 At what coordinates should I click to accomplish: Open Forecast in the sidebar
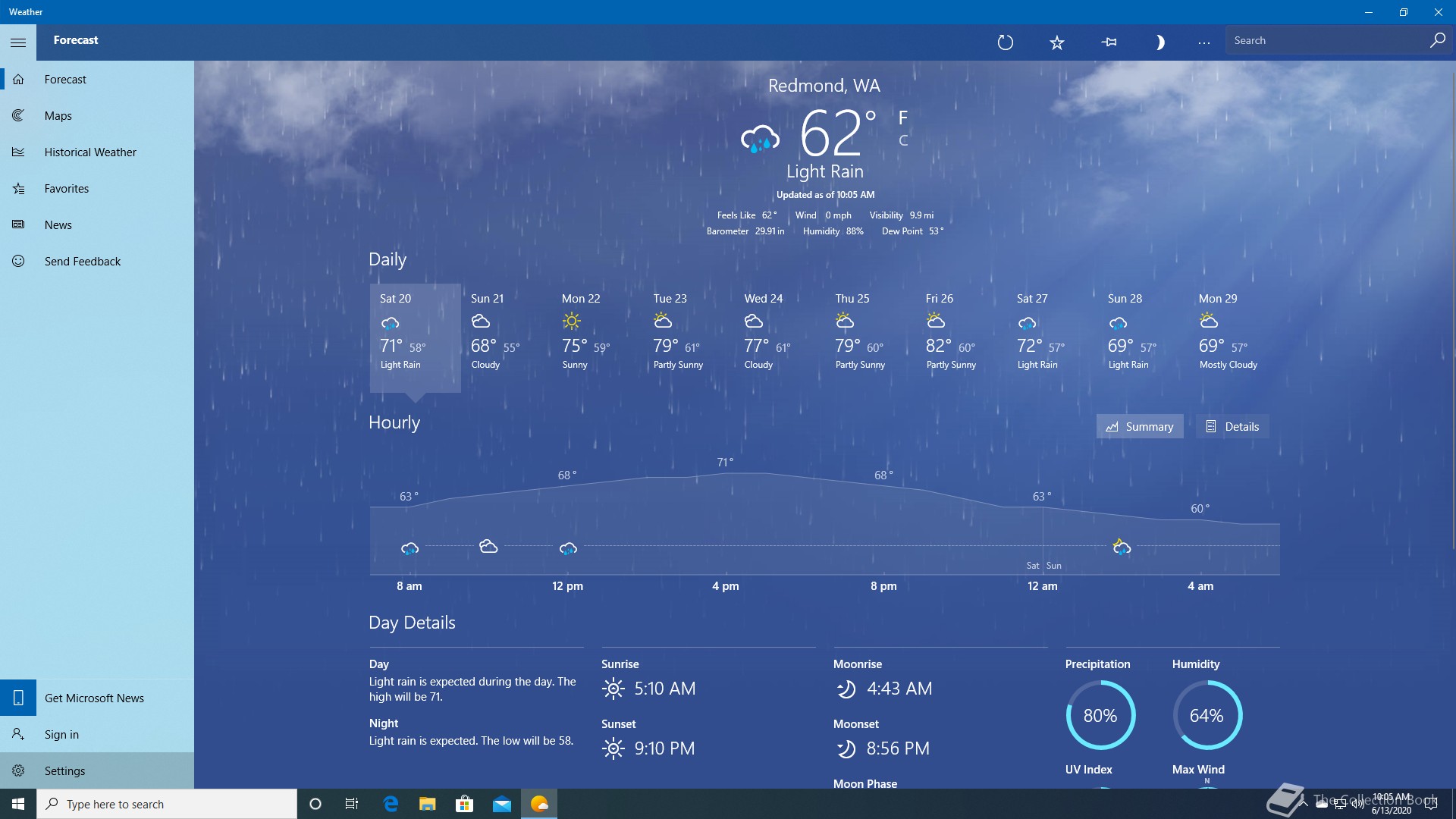[97, 79]
